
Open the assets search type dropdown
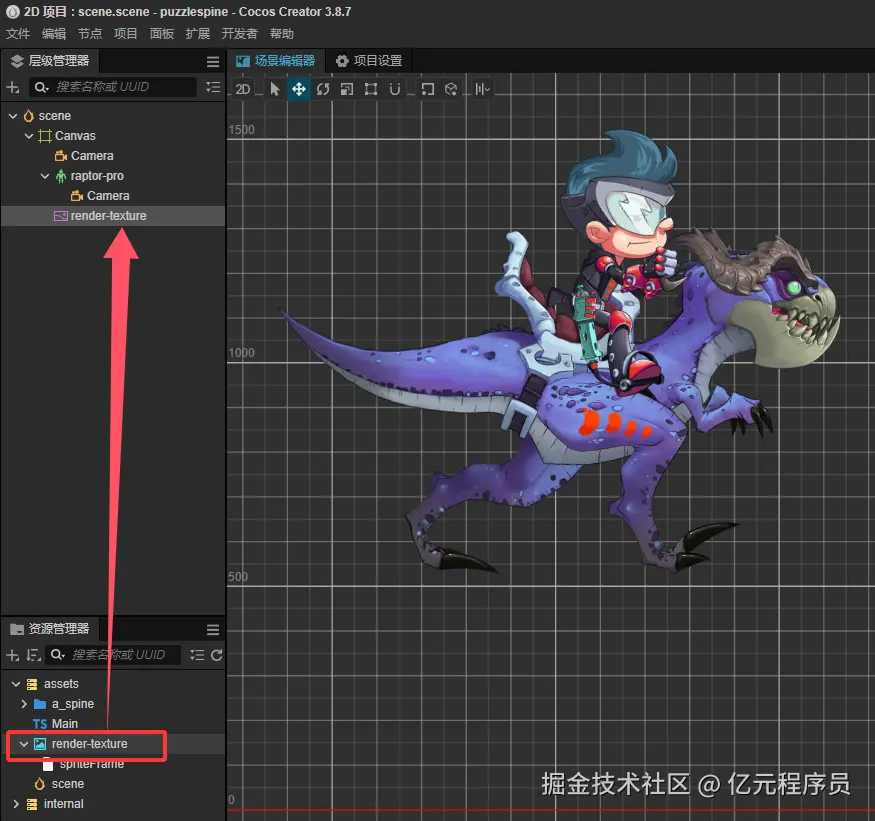tap(57, 655)
